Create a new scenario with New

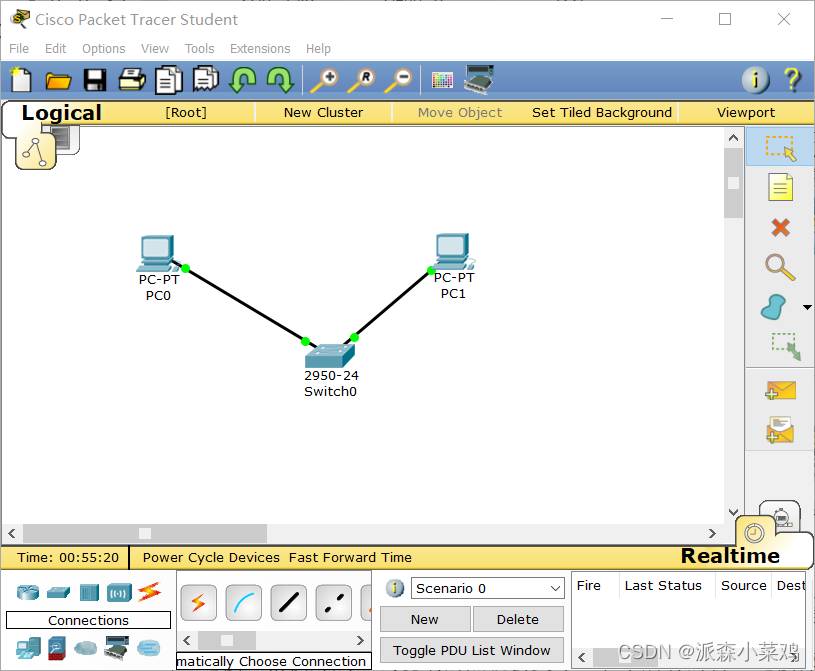425,619
